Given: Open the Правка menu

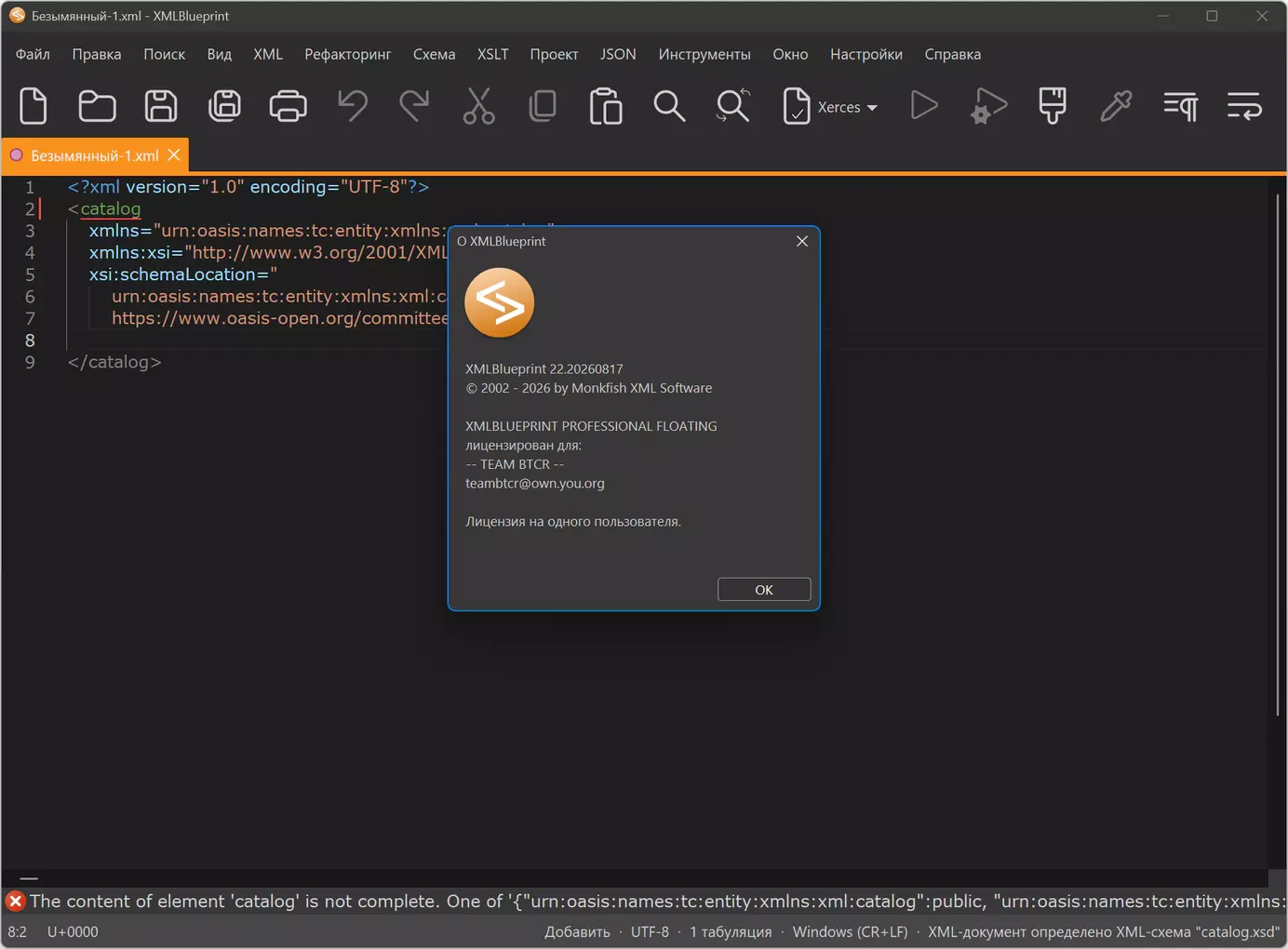Looking at the screenshot, I should 97,54.
